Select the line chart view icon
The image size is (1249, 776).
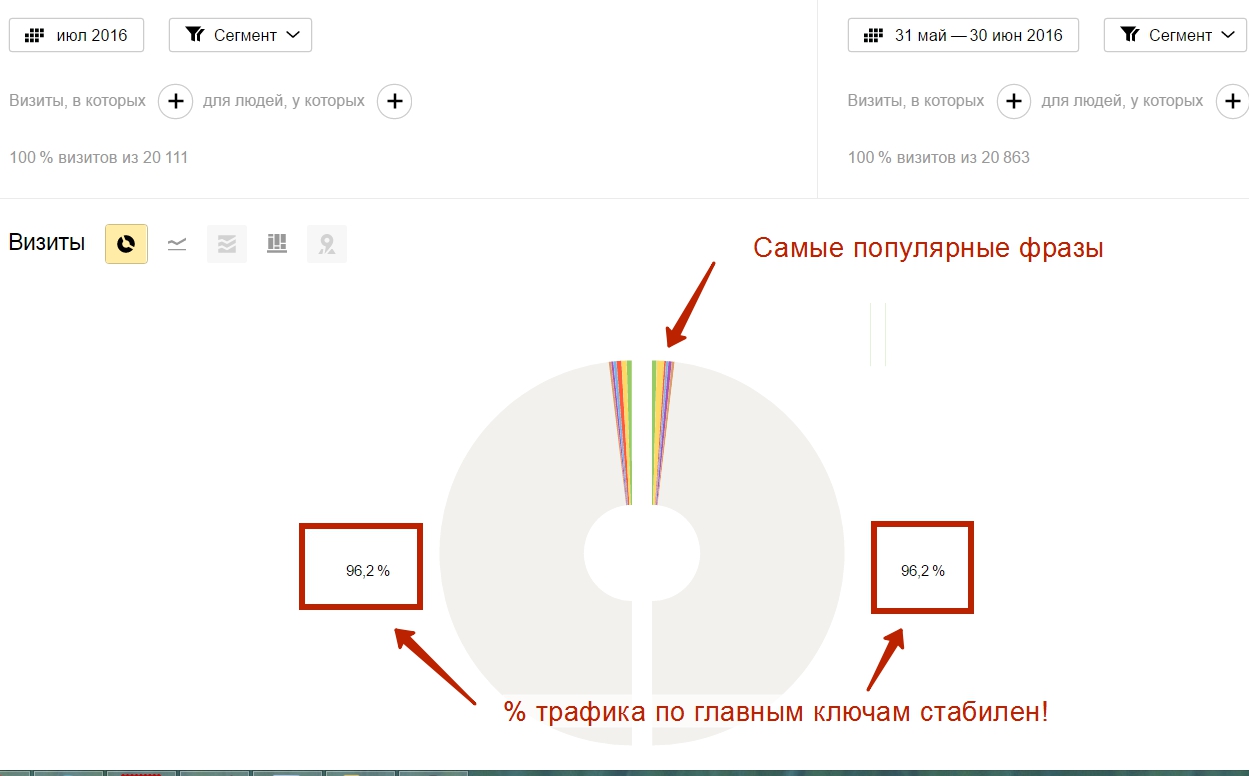point(176,242)
